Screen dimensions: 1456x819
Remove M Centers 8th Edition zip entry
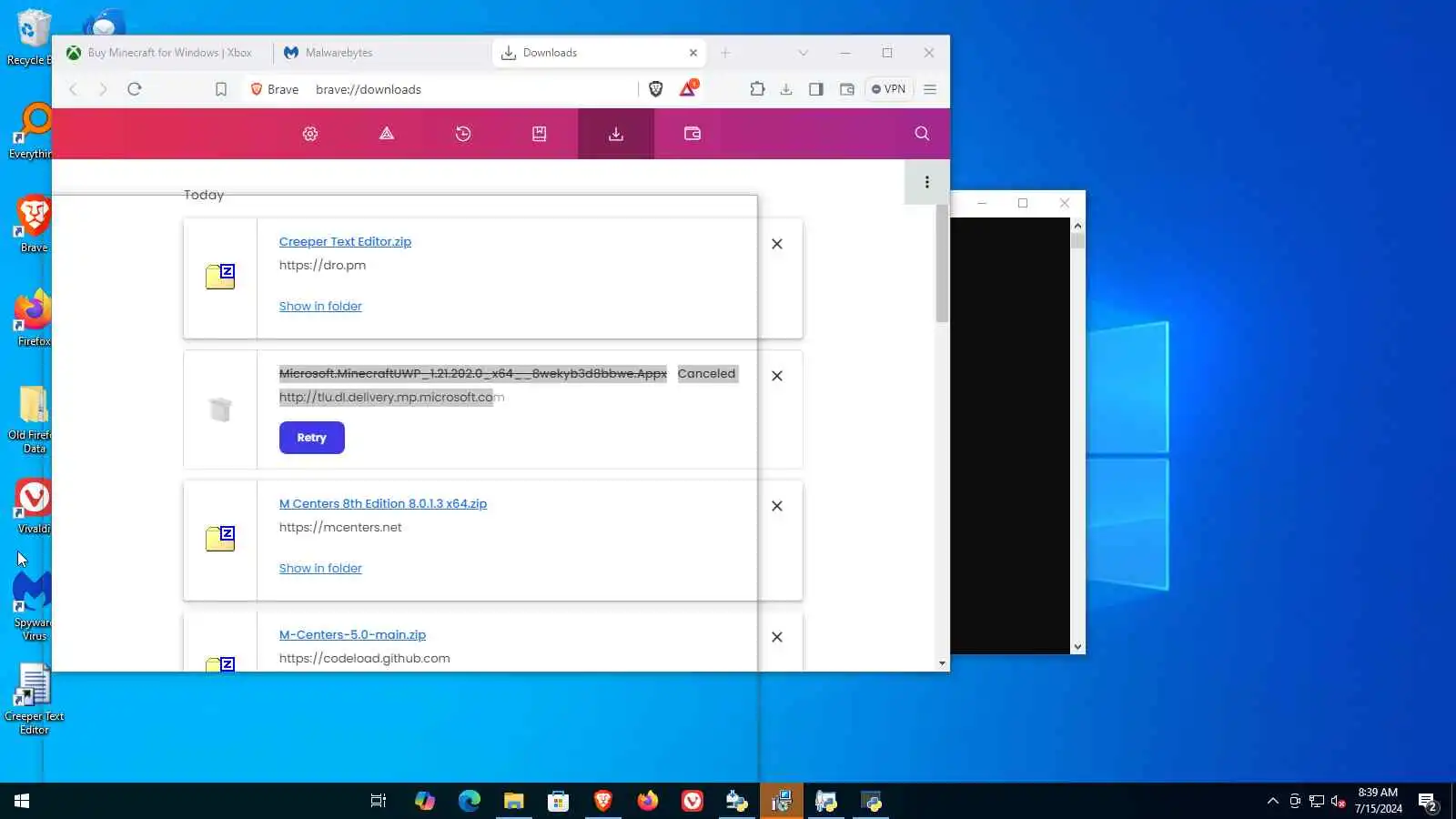(x=777, y=506)
